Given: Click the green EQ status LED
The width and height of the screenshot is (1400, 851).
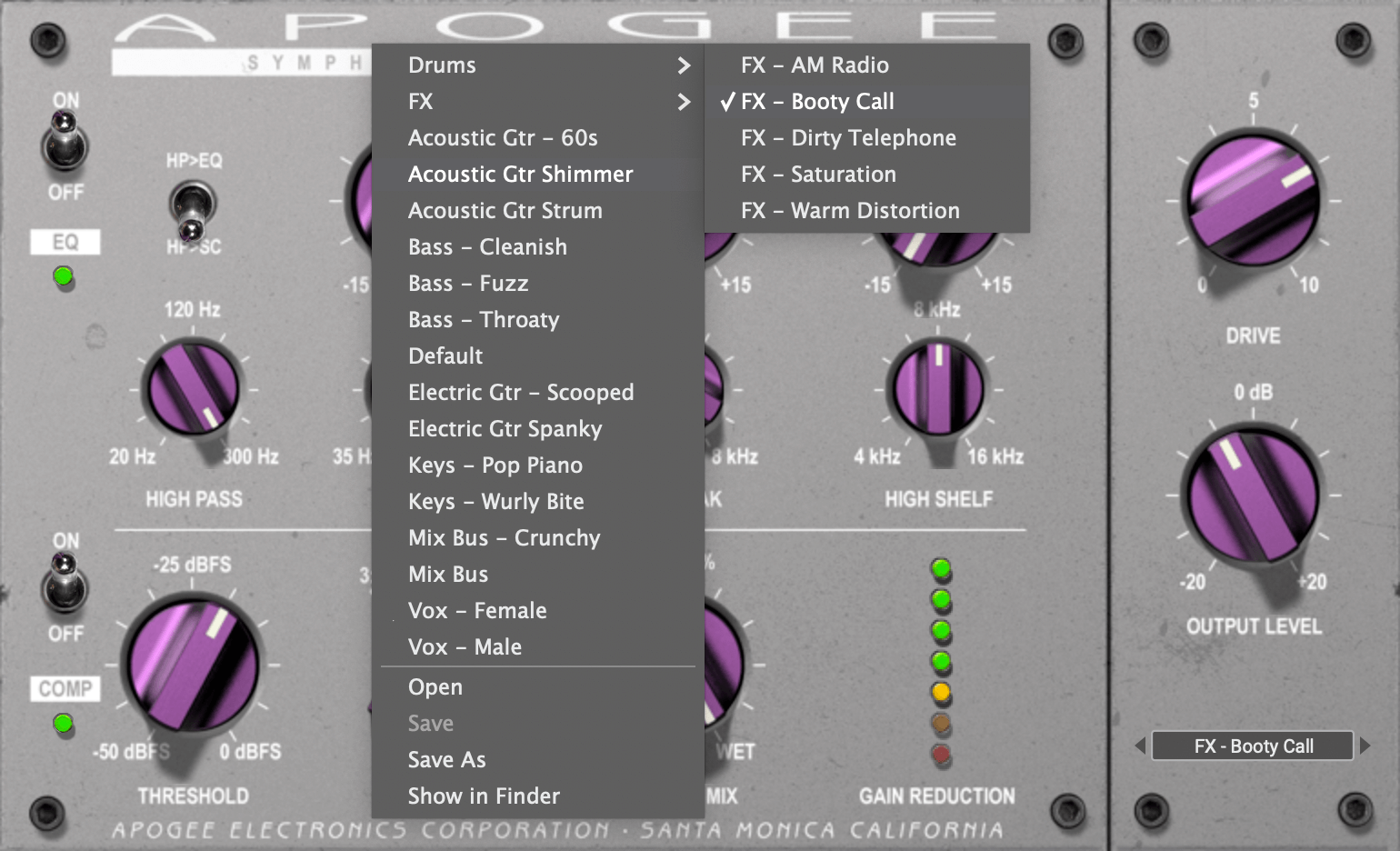Looking at the screenshot, I should [x=63, y=275].
